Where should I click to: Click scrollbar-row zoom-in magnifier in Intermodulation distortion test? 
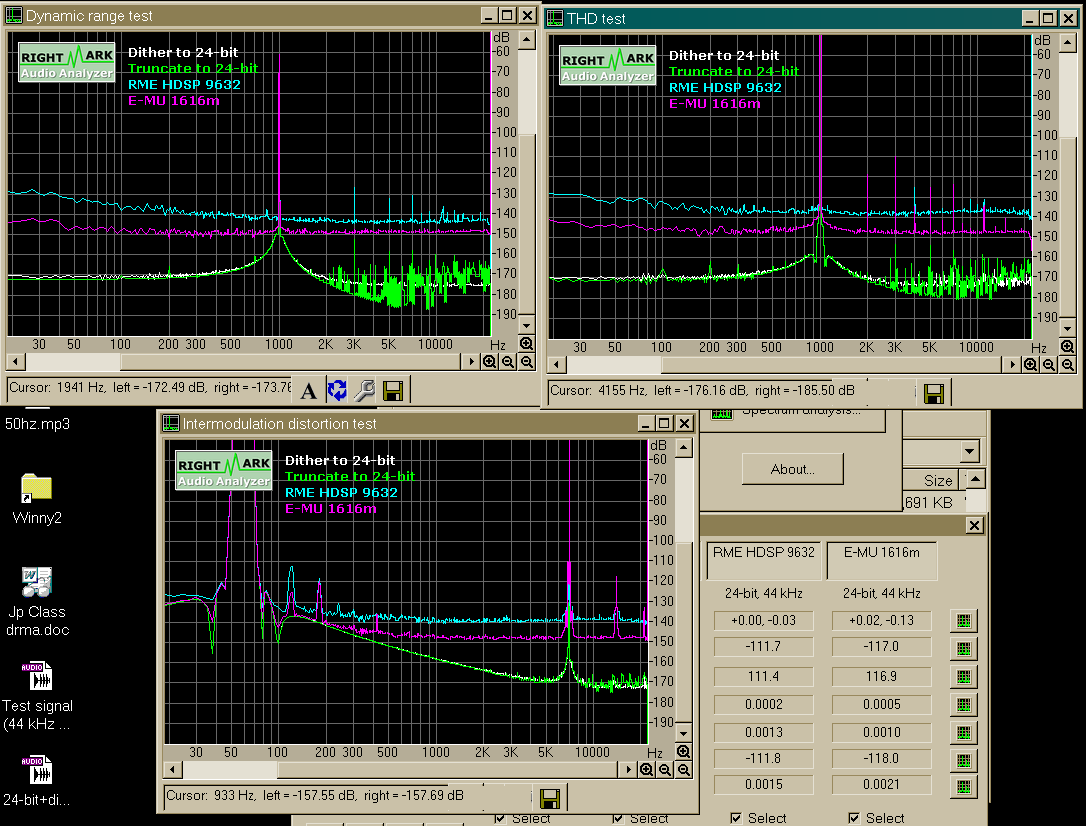tap(647, 769)
